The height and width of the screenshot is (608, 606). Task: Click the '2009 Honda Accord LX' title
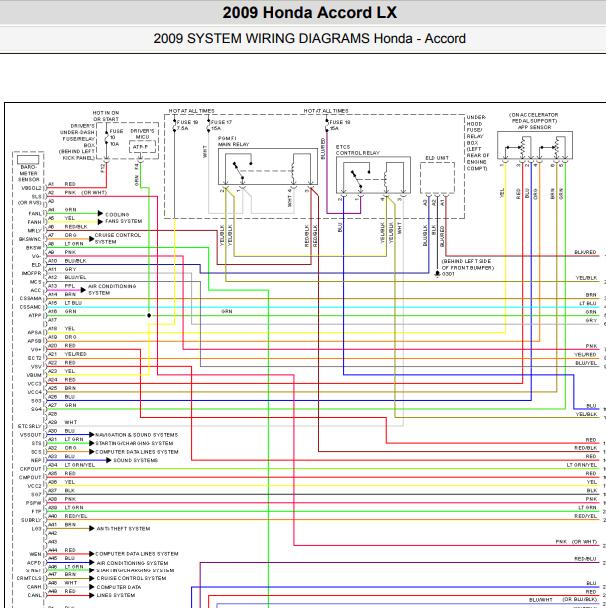coord(309,13)
